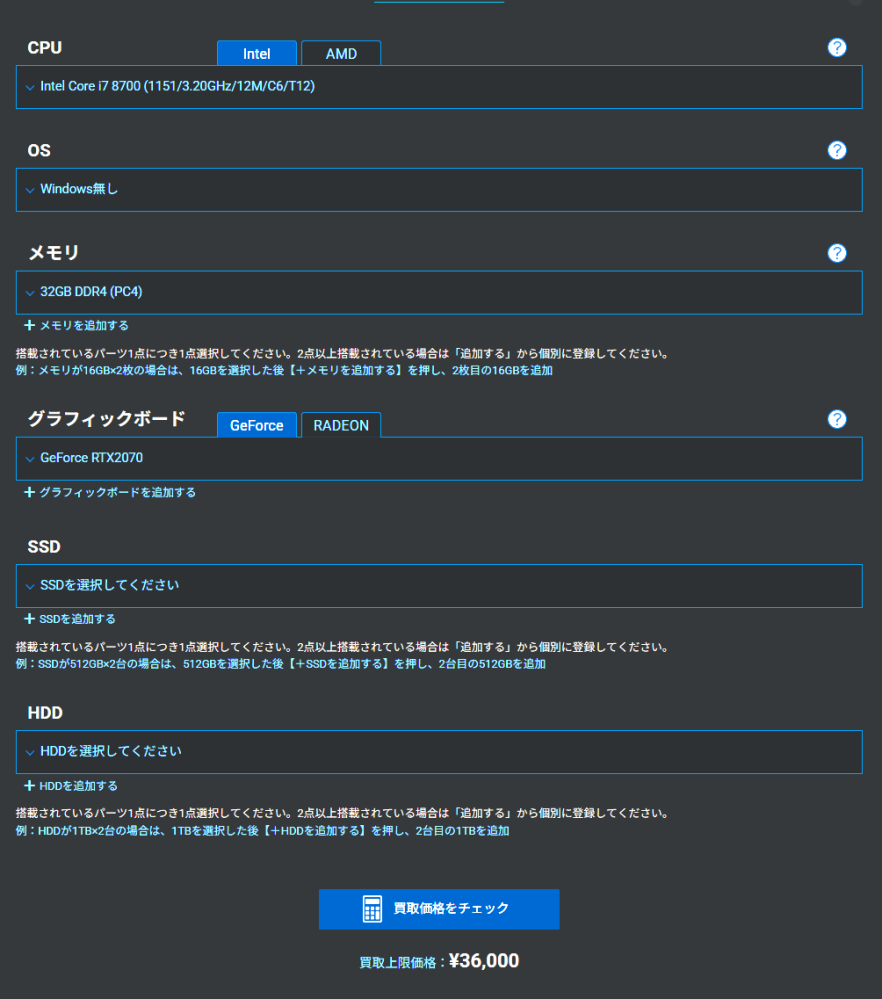Click the plus icon beside SSDを追加する
The image size is (882, 999).
point(29,619)
